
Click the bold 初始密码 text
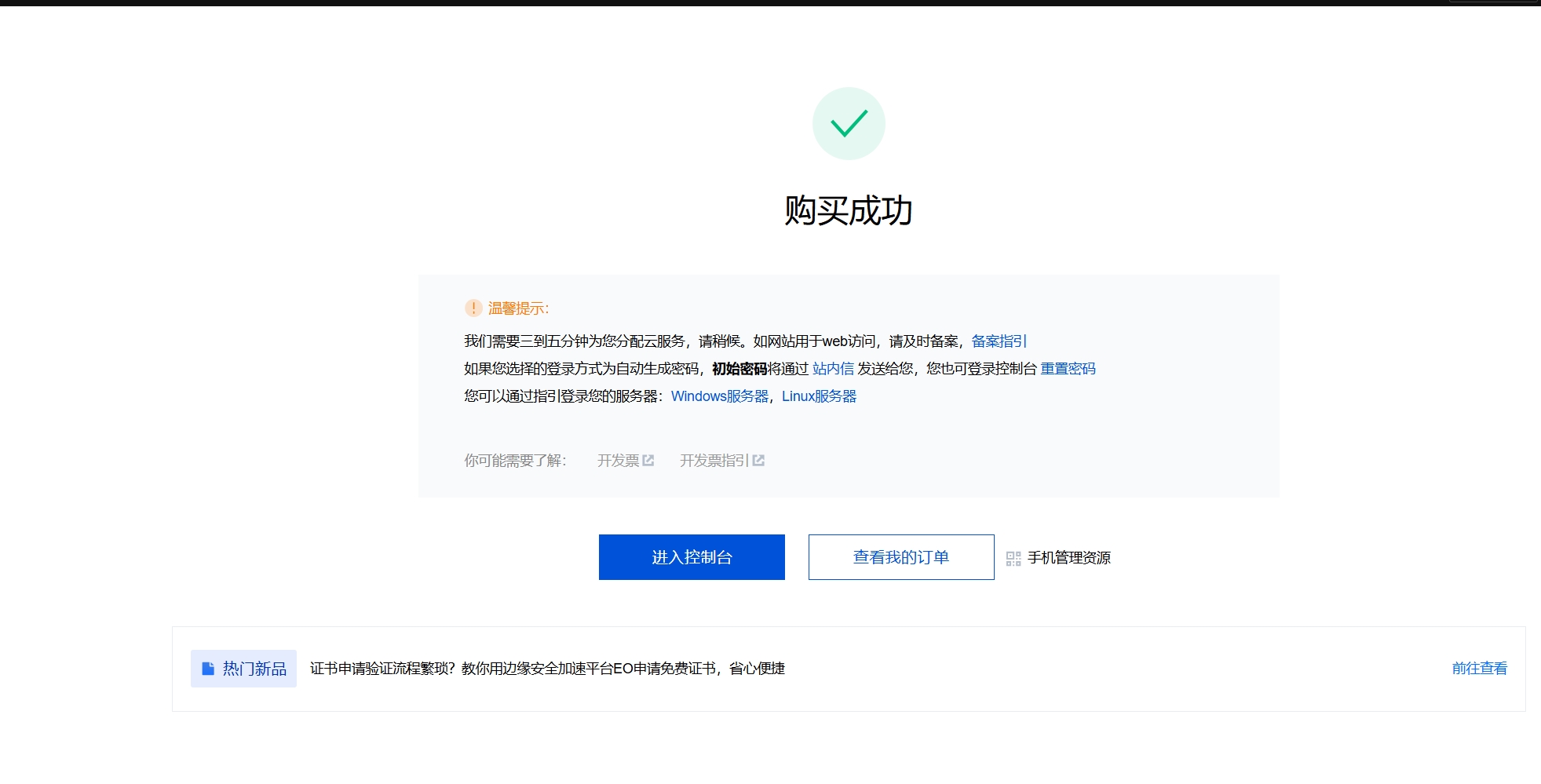(739, 369)
